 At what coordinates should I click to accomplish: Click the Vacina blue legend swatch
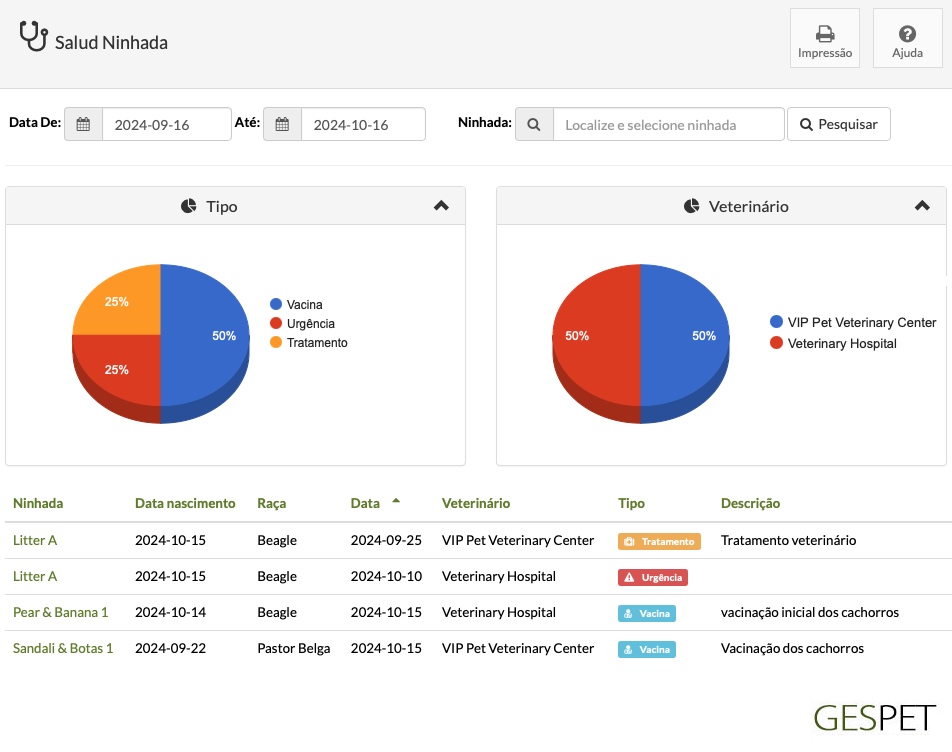(x=276, y=304)
